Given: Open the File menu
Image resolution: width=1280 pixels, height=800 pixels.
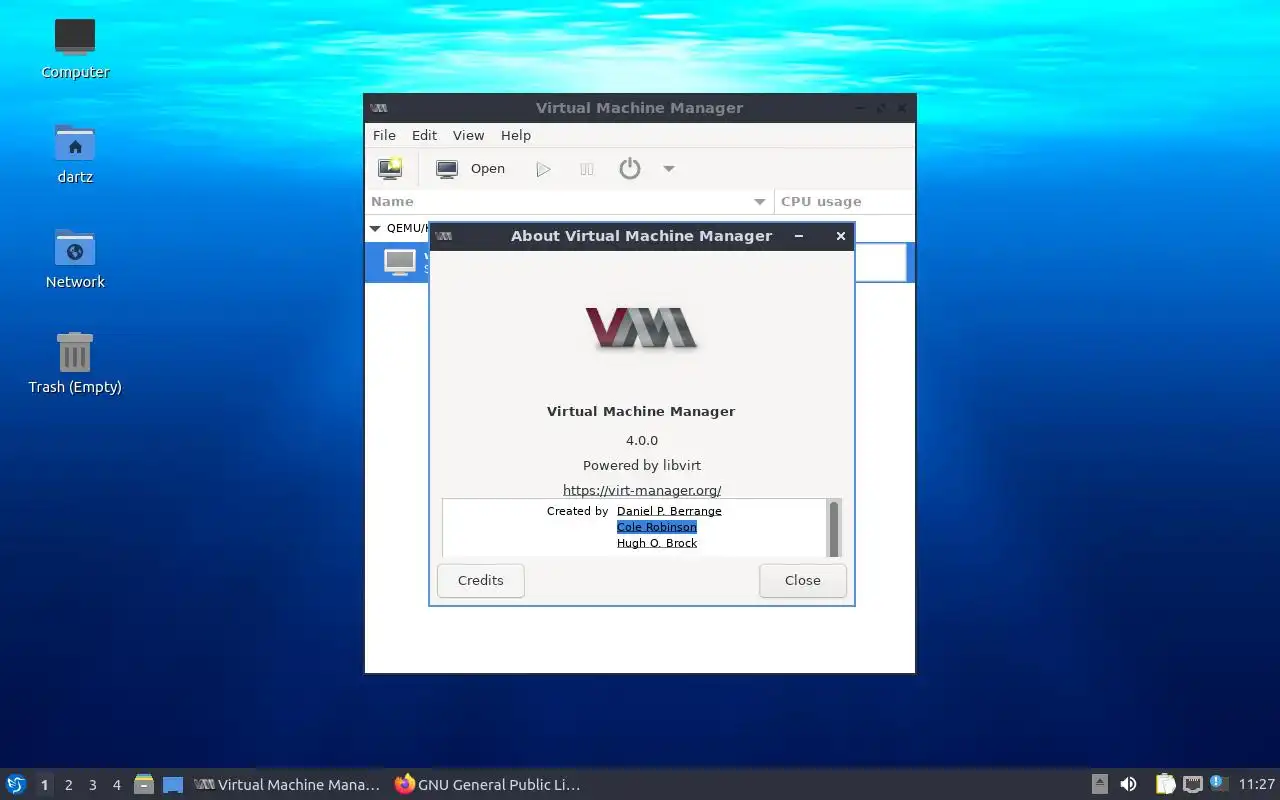Looking at the screenshot, I should [384, 135].
